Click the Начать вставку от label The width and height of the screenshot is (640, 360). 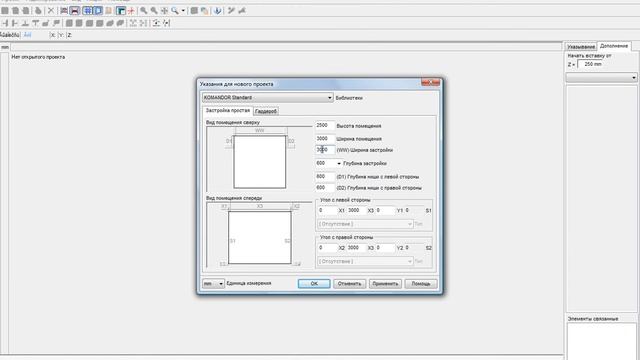tap(589, 56)
